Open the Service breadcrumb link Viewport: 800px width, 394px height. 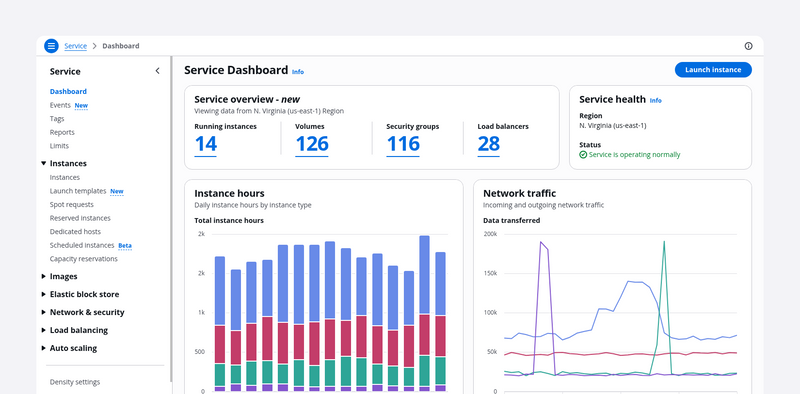click(x=76, y=46)
